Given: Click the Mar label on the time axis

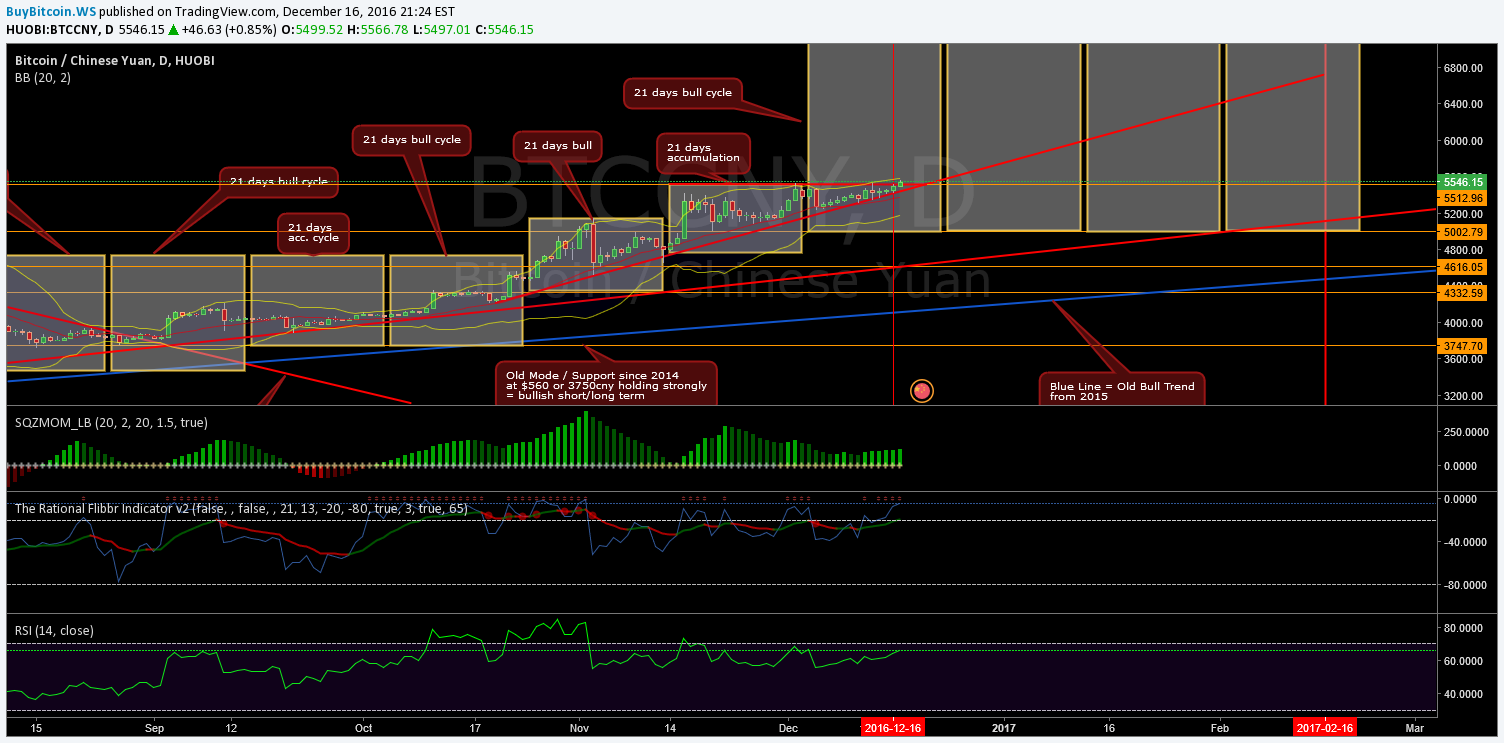Looking at the screenshot, I should tap(1413, 728).
